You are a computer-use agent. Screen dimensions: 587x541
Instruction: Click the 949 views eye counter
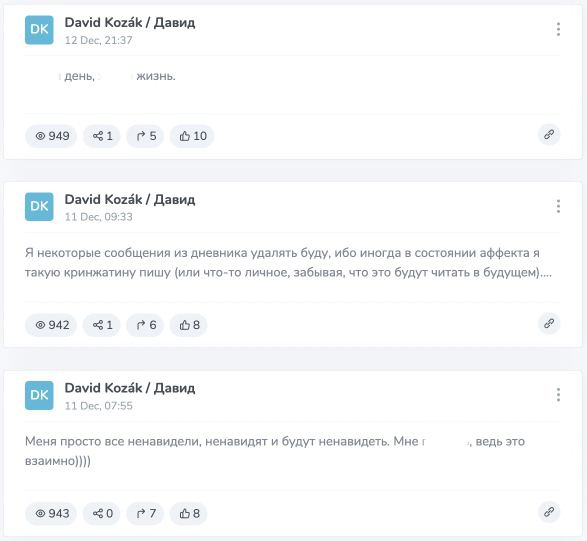tap(51, 136)
